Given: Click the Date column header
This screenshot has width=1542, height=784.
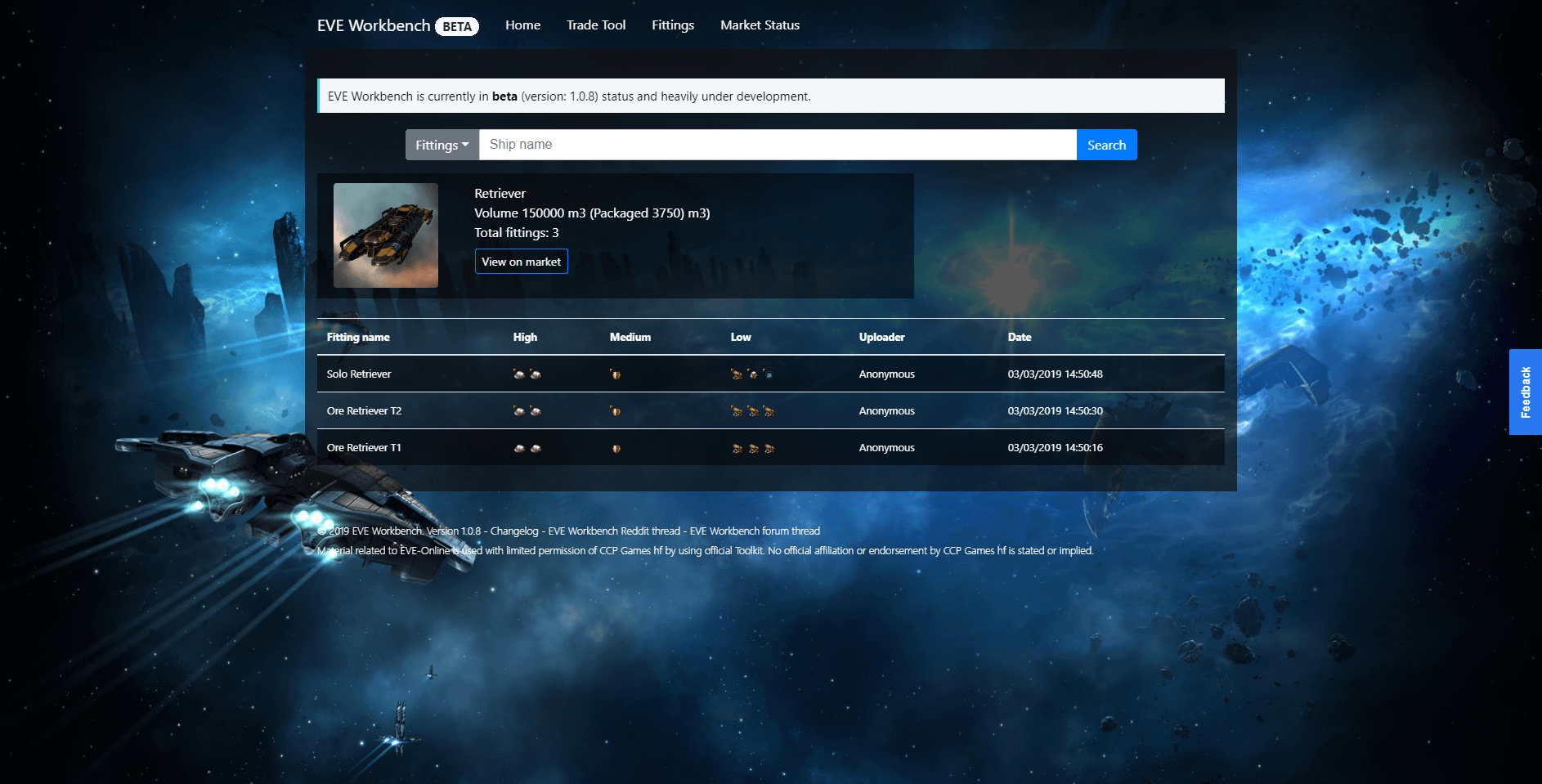Looking at the screenshot, I should pyautogui.click(x=1020, y=338).
